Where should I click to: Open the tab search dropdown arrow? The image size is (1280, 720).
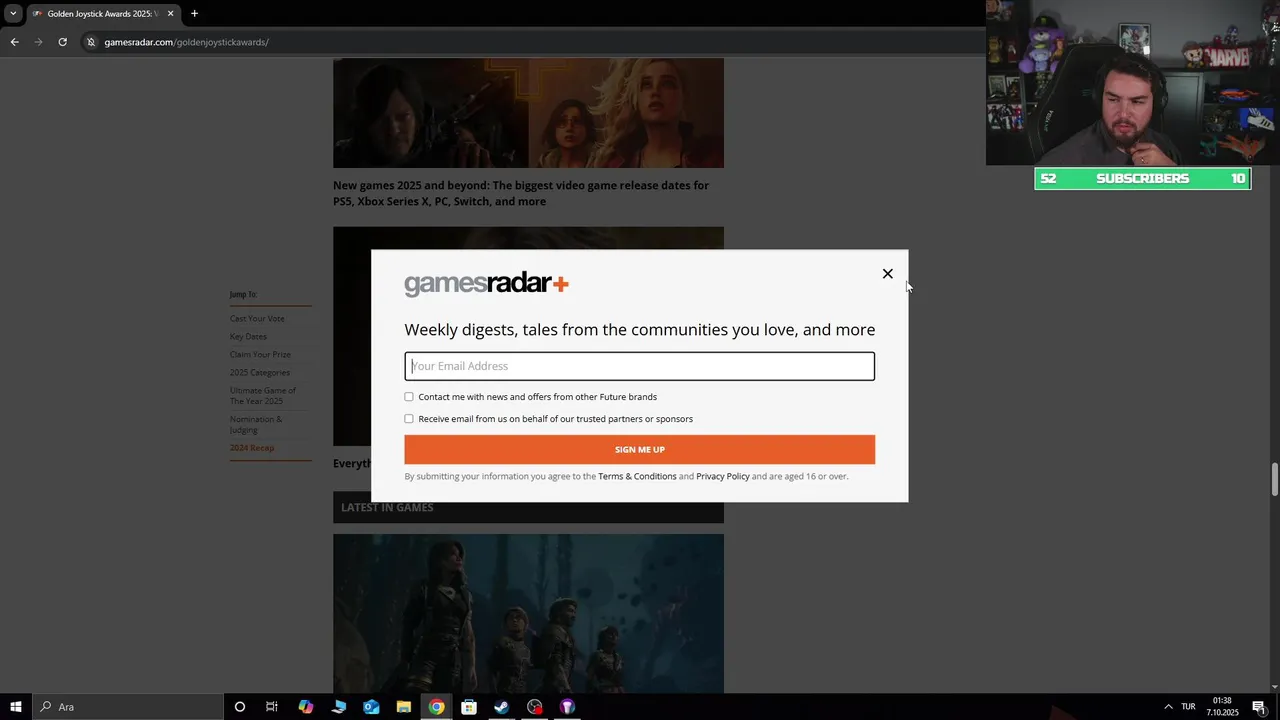click(x=13, y=14)
